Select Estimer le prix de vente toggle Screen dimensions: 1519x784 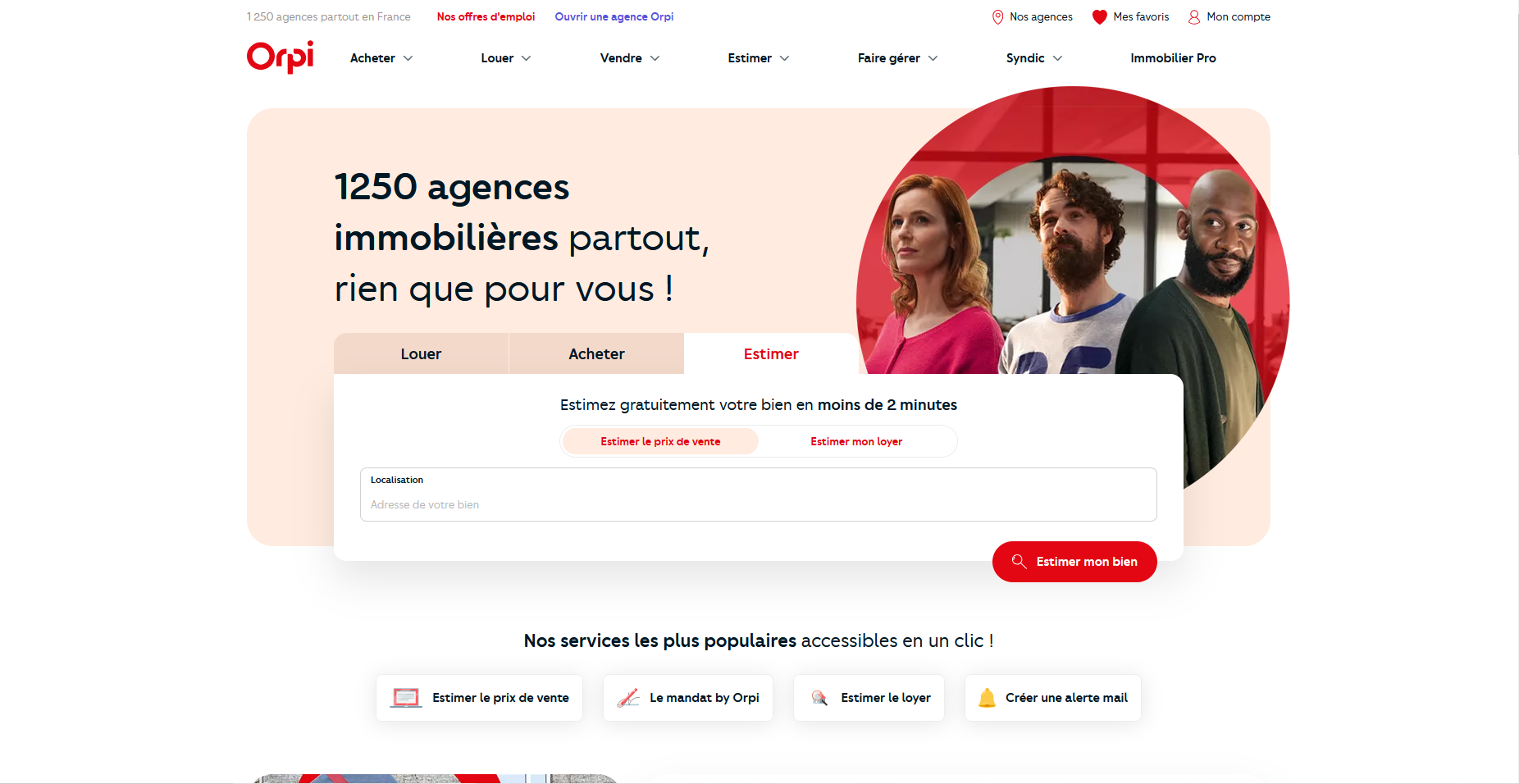coord(660,441)
